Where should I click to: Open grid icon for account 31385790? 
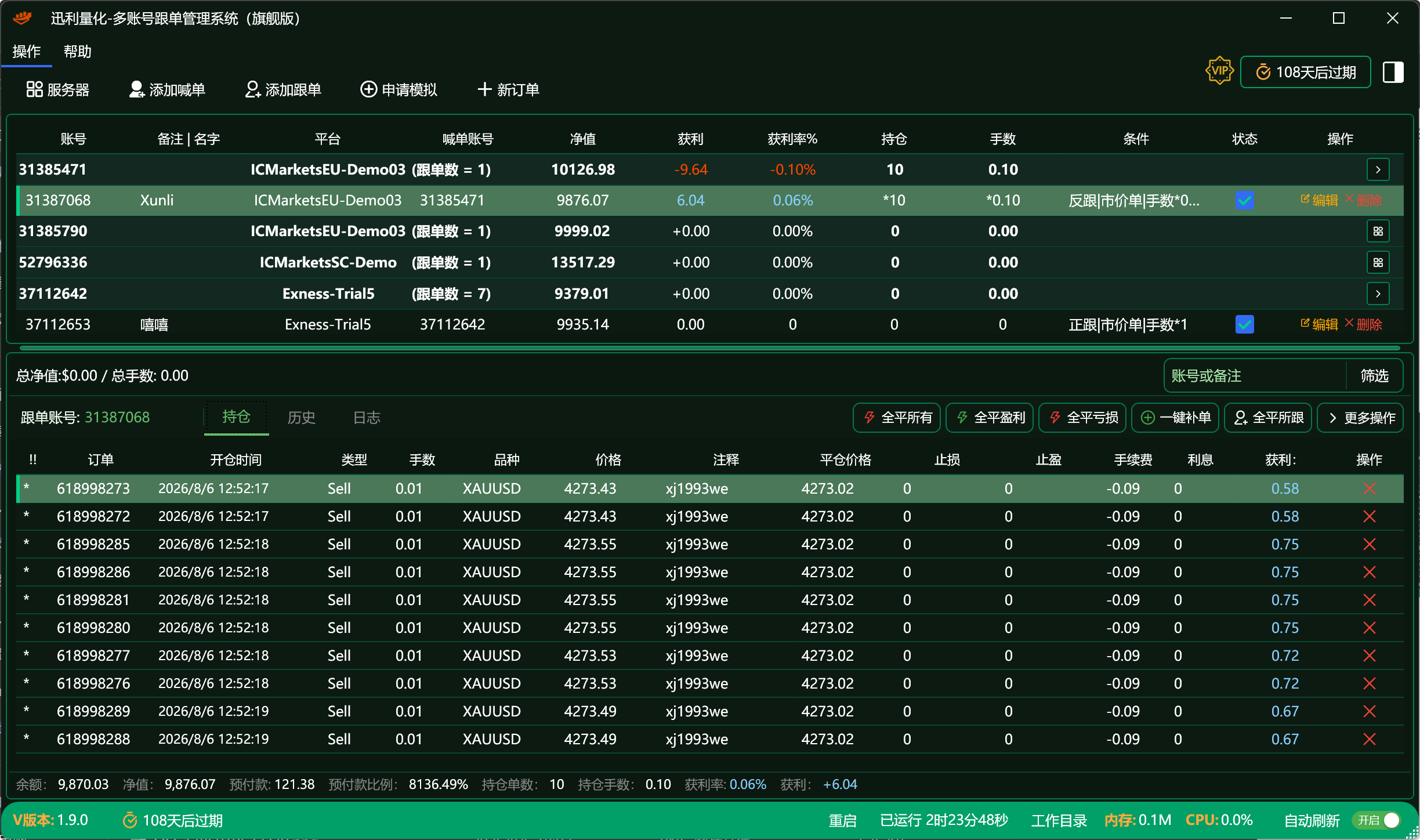click(x=1378, y=231)
